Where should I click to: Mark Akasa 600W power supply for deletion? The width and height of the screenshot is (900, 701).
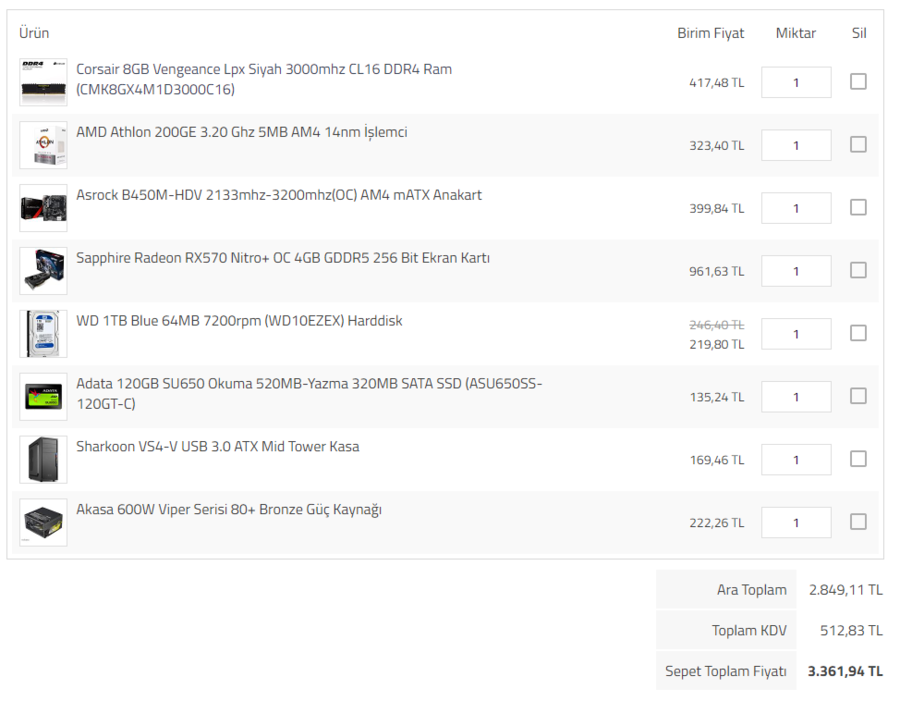point(858,521)
